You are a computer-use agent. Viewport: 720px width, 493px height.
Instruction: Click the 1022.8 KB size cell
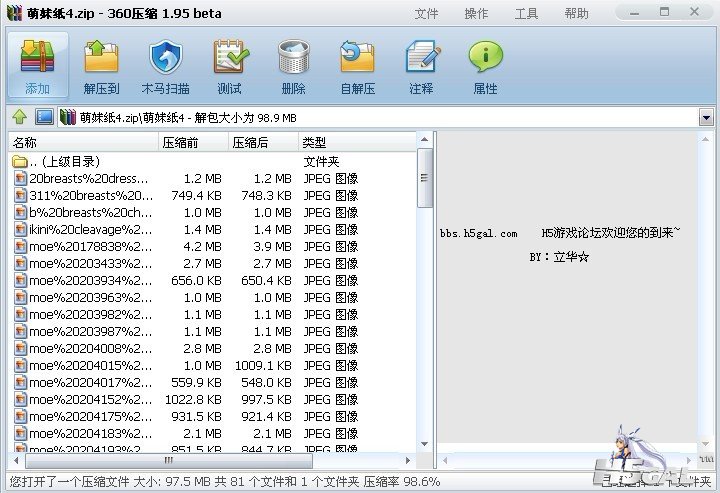tap(193, 399)
